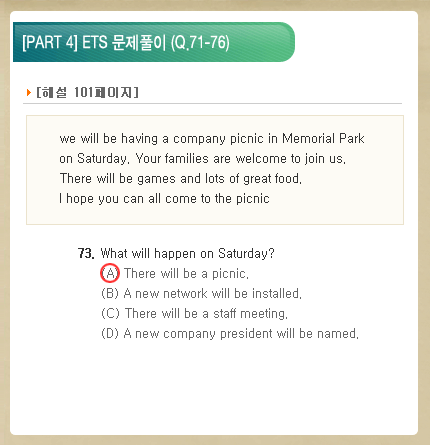Select answer option (A) circled in red
Image resolution: width=430 pixels, height=445 pixels.
pyautogui.click(x=110, y=273)
